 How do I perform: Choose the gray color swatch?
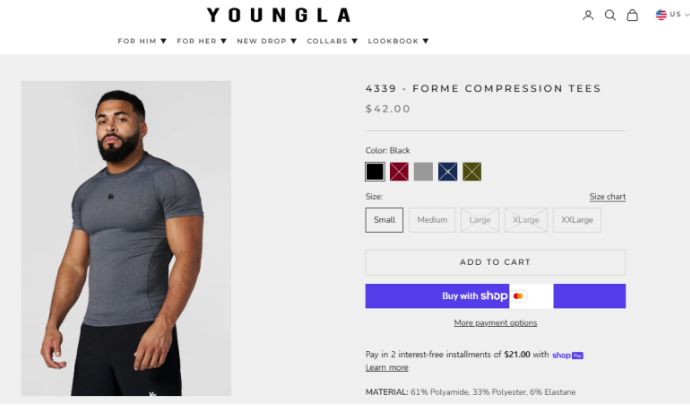(x=423, y=172)
